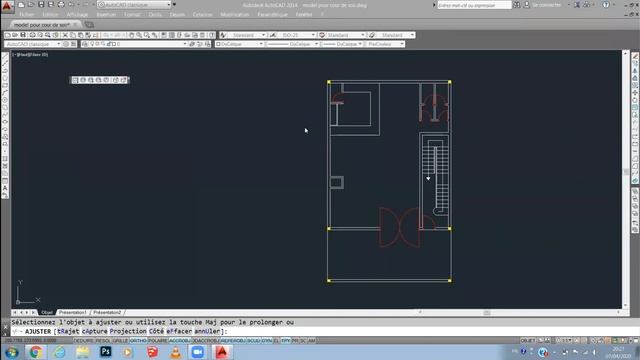The height and width of the screenshot is (360, 640).
Task: Open the Fichier menu
Action: (x=27, y=14)
